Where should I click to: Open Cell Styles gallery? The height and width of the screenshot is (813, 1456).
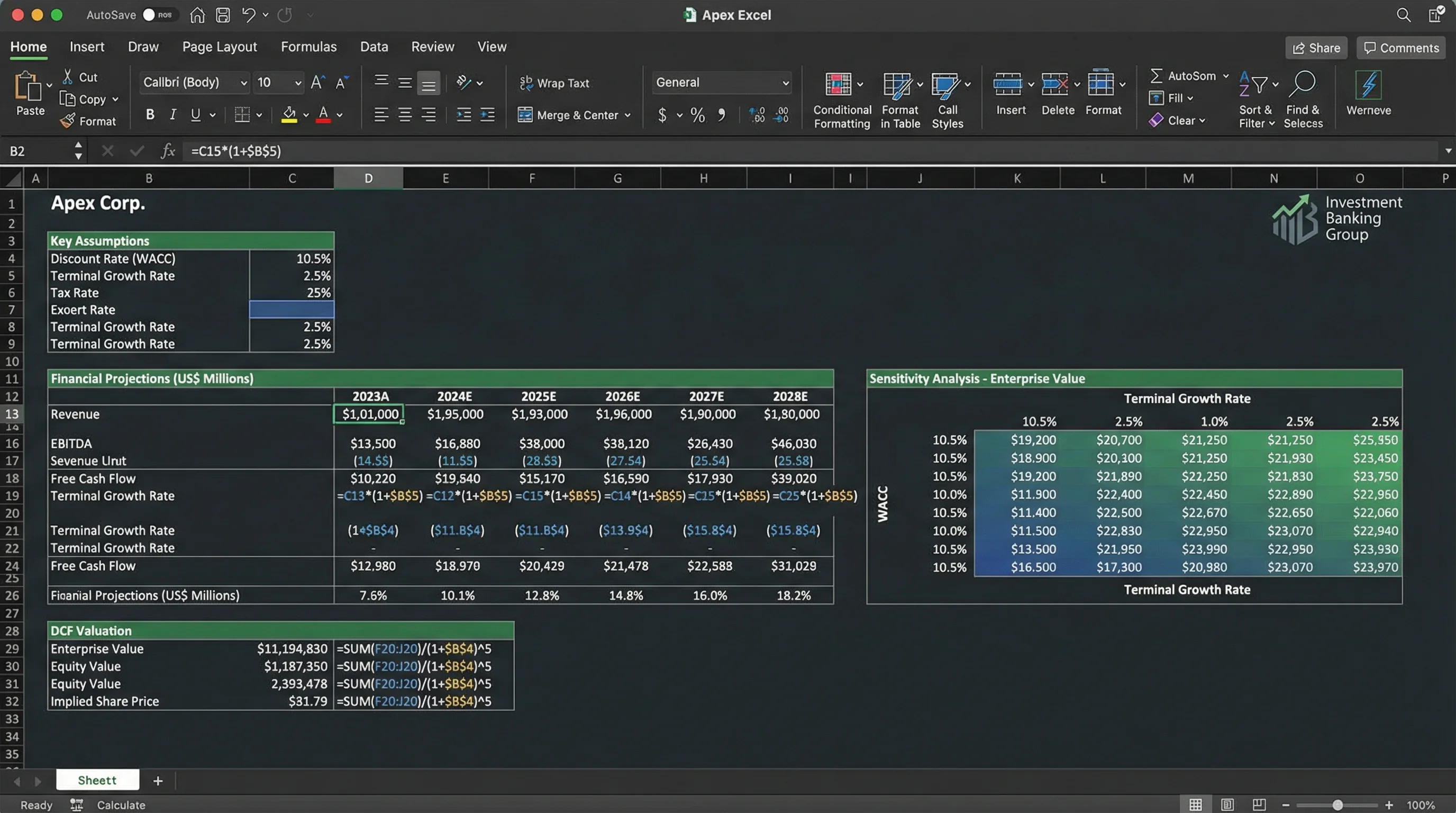(948, 96)
